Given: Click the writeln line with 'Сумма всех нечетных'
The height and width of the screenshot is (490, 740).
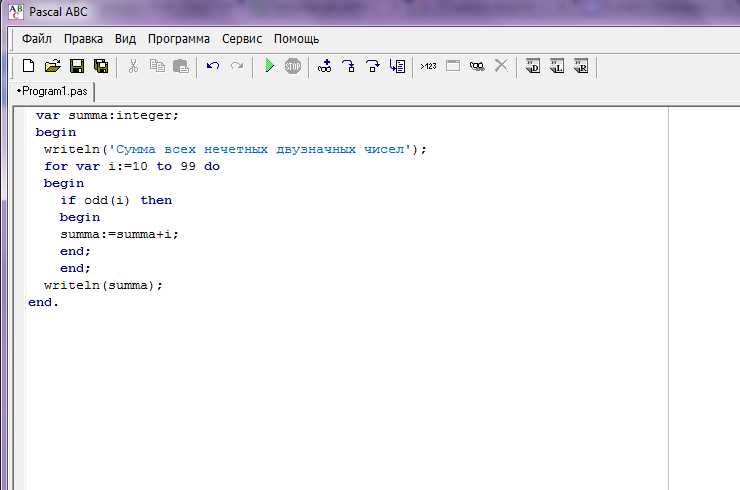Looking at the screenshot, I should click(235, 149).
